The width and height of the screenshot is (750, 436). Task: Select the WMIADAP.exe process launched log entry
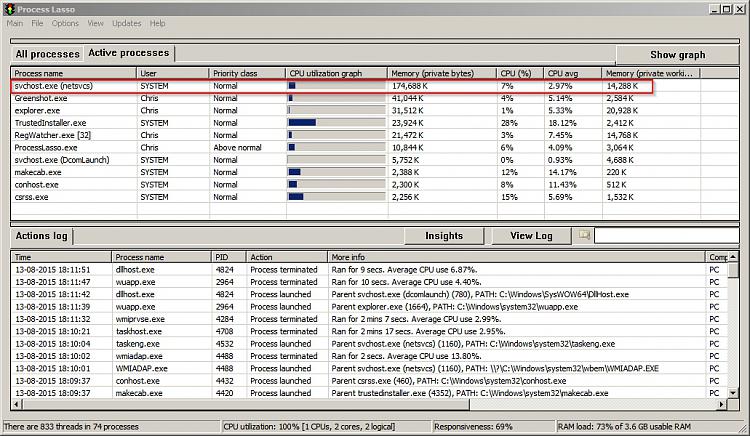tap(369, 369)
